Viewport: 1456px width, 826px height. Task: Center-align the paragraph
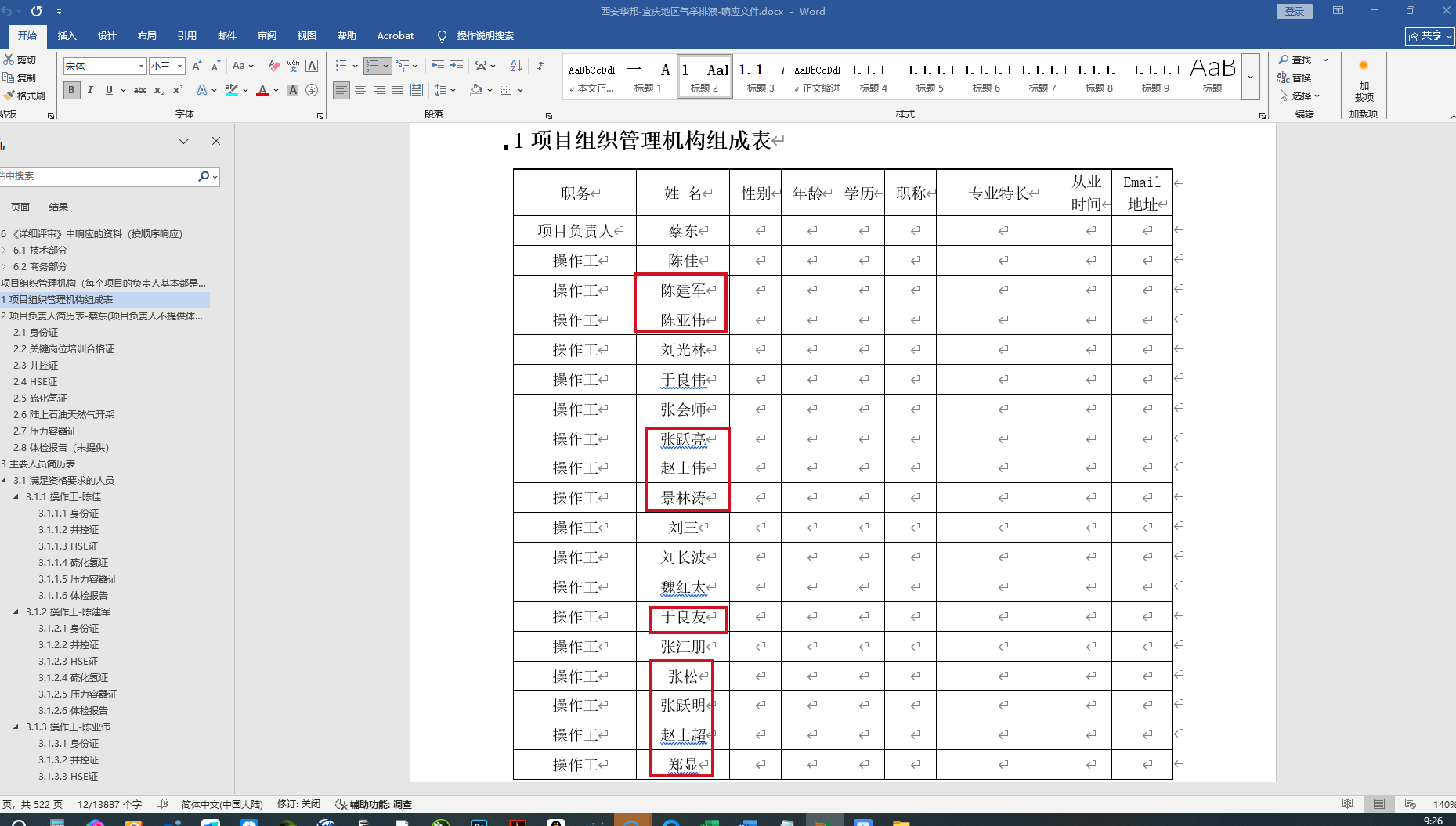360,91
